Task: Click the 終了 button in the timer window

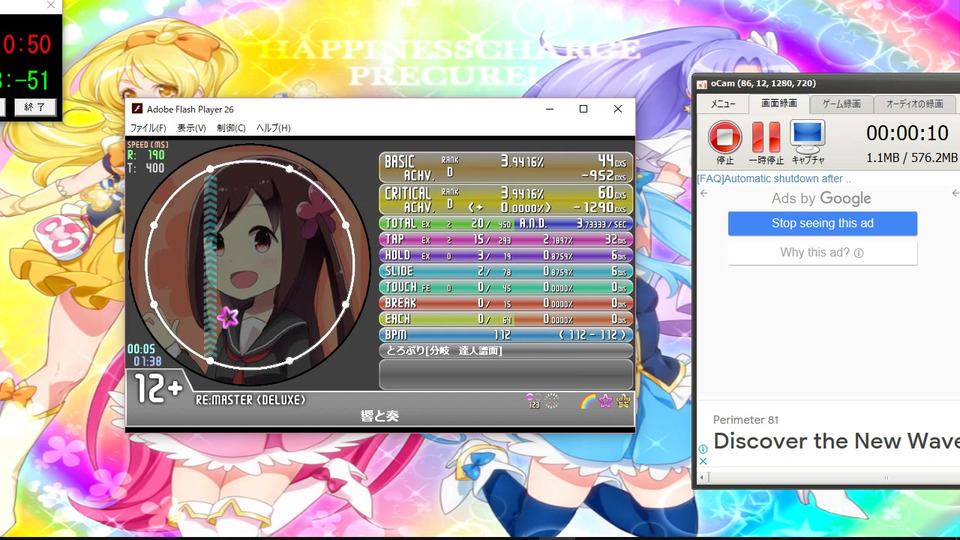Action: click(34, 107)
